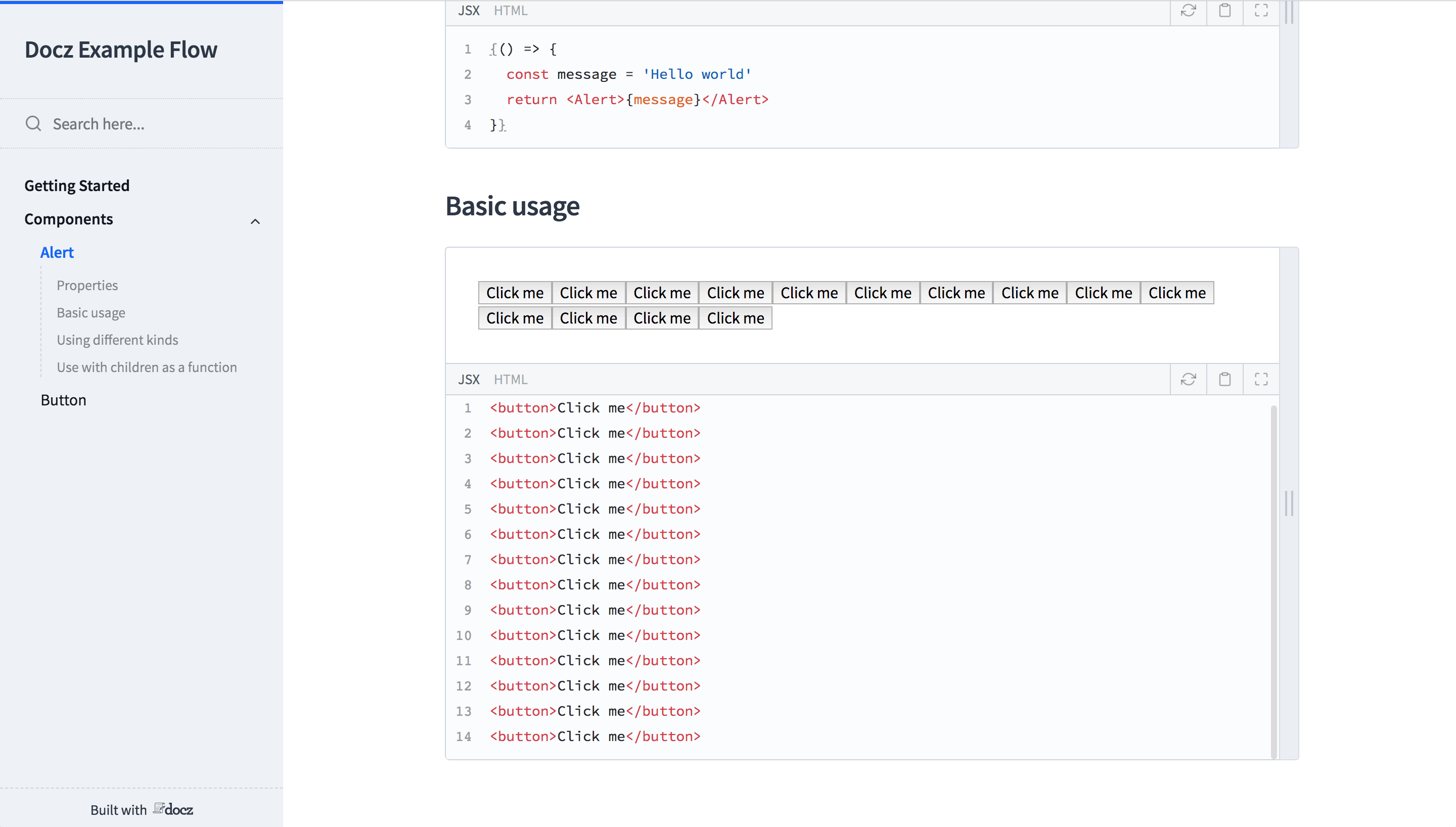Collapse the Components menu chevron
This screenshot has width=1456, height=827.
255,221
